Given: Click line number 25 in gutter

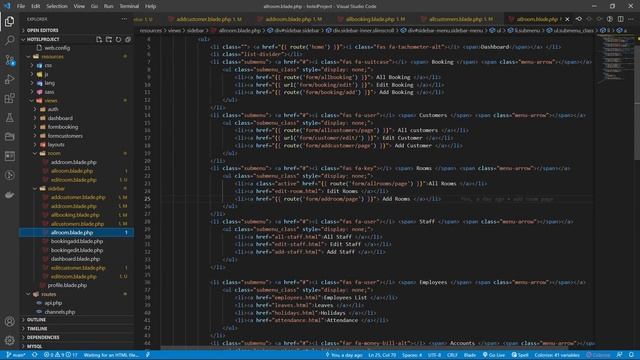Looking at the screenshot, I should [147, 199].
